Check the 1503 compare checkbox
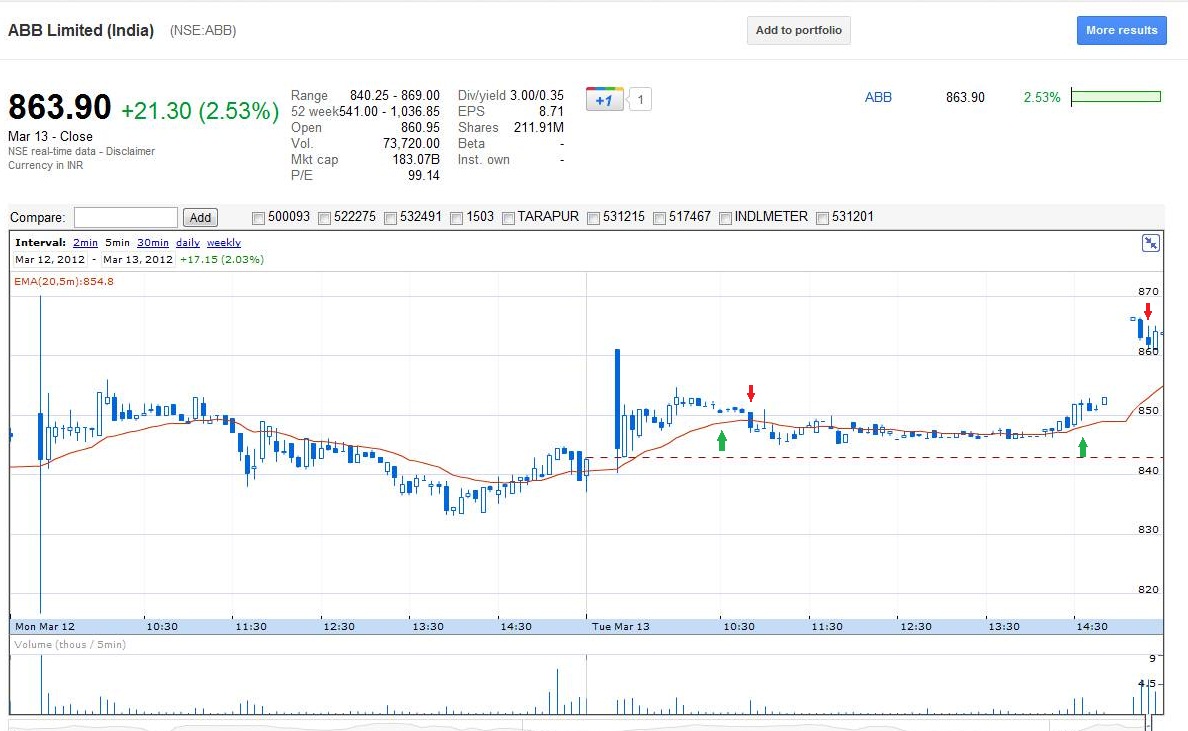Image resolution: width=1188 pixels, height=731 pixels. (x=456, y=218)
